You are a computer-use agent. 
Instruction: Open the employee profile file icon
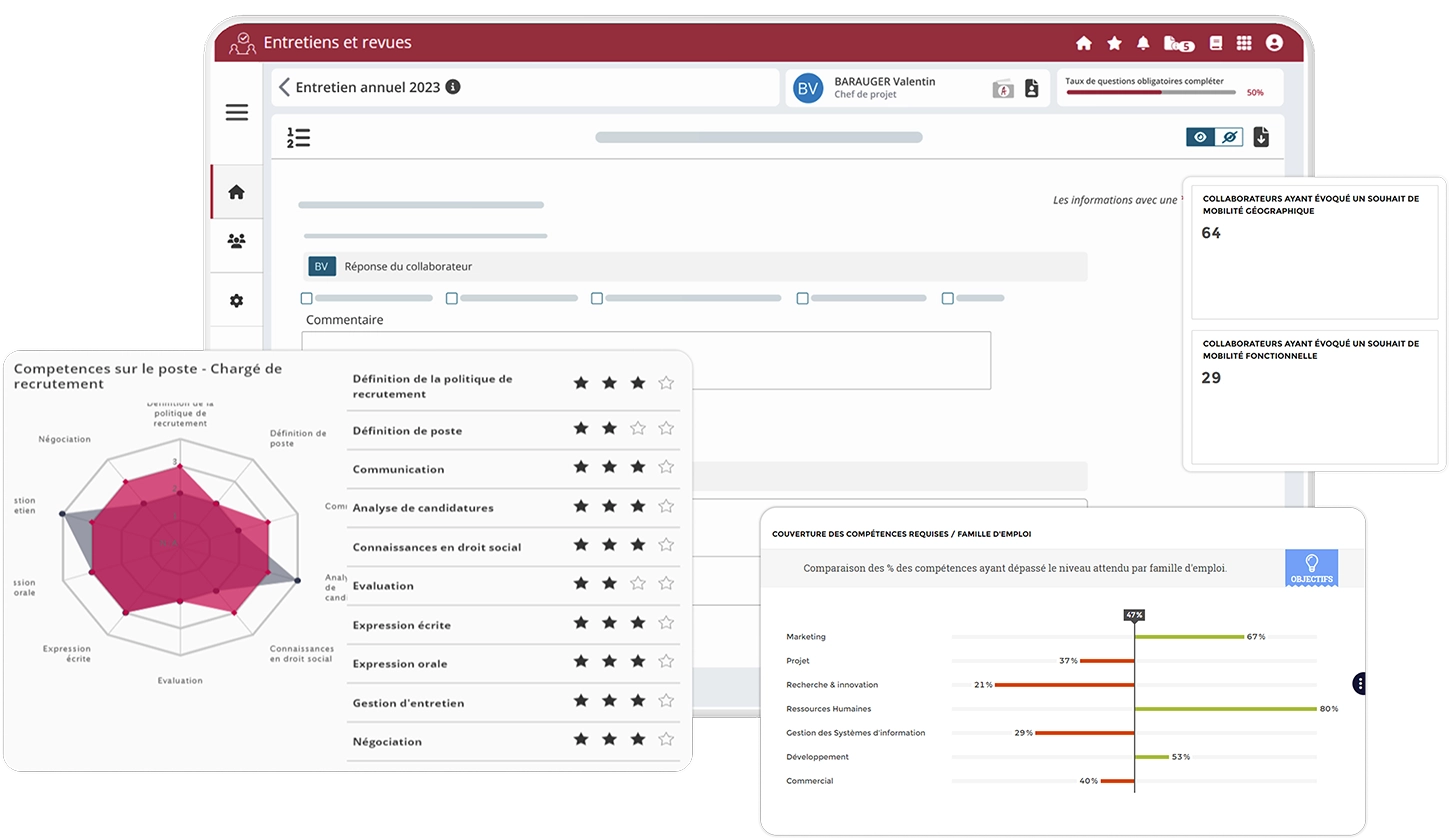pos(1031,88)
